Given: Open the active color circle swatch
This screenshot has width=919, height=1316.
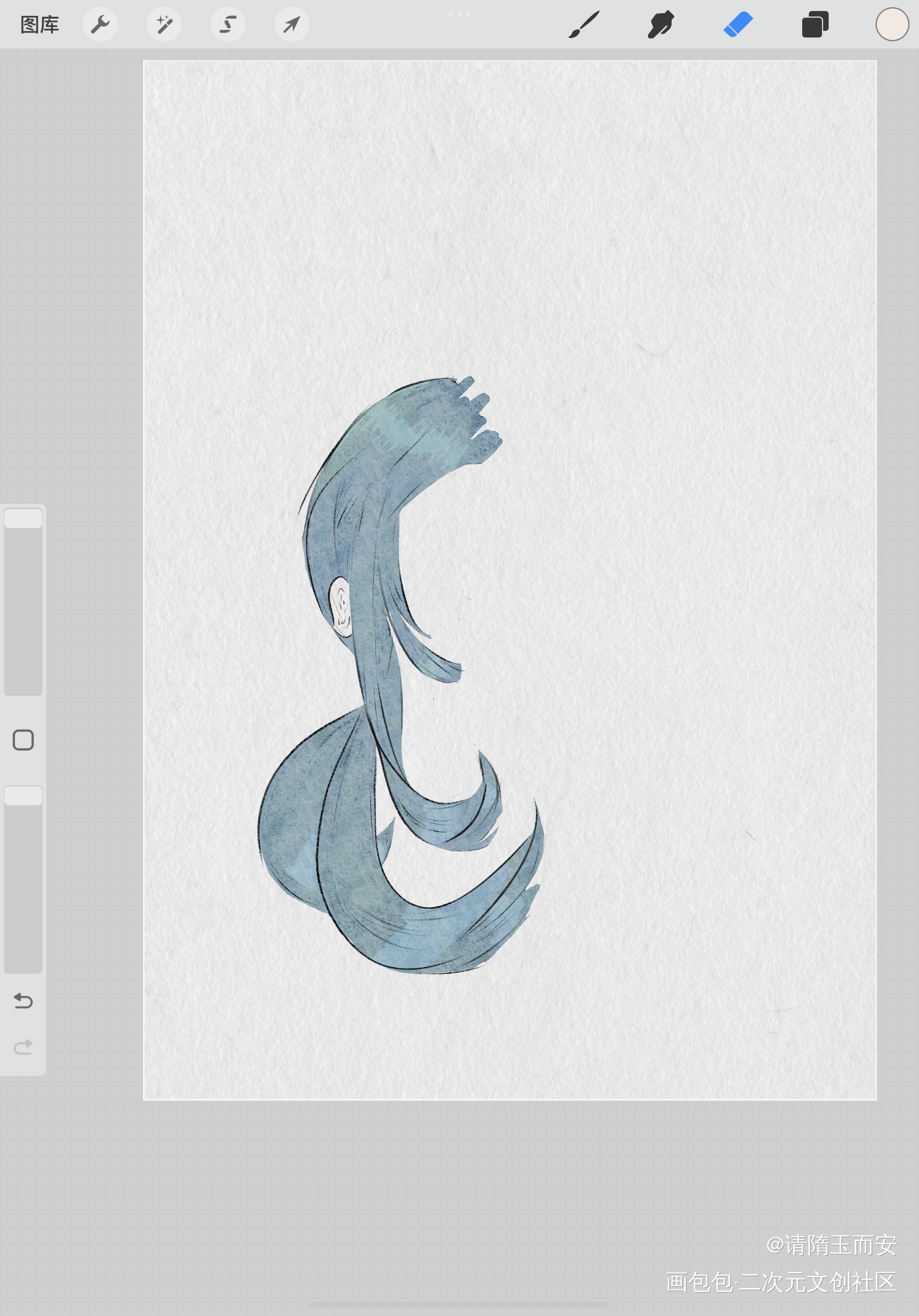Looking at the screenshot, I should coord(891,25).
